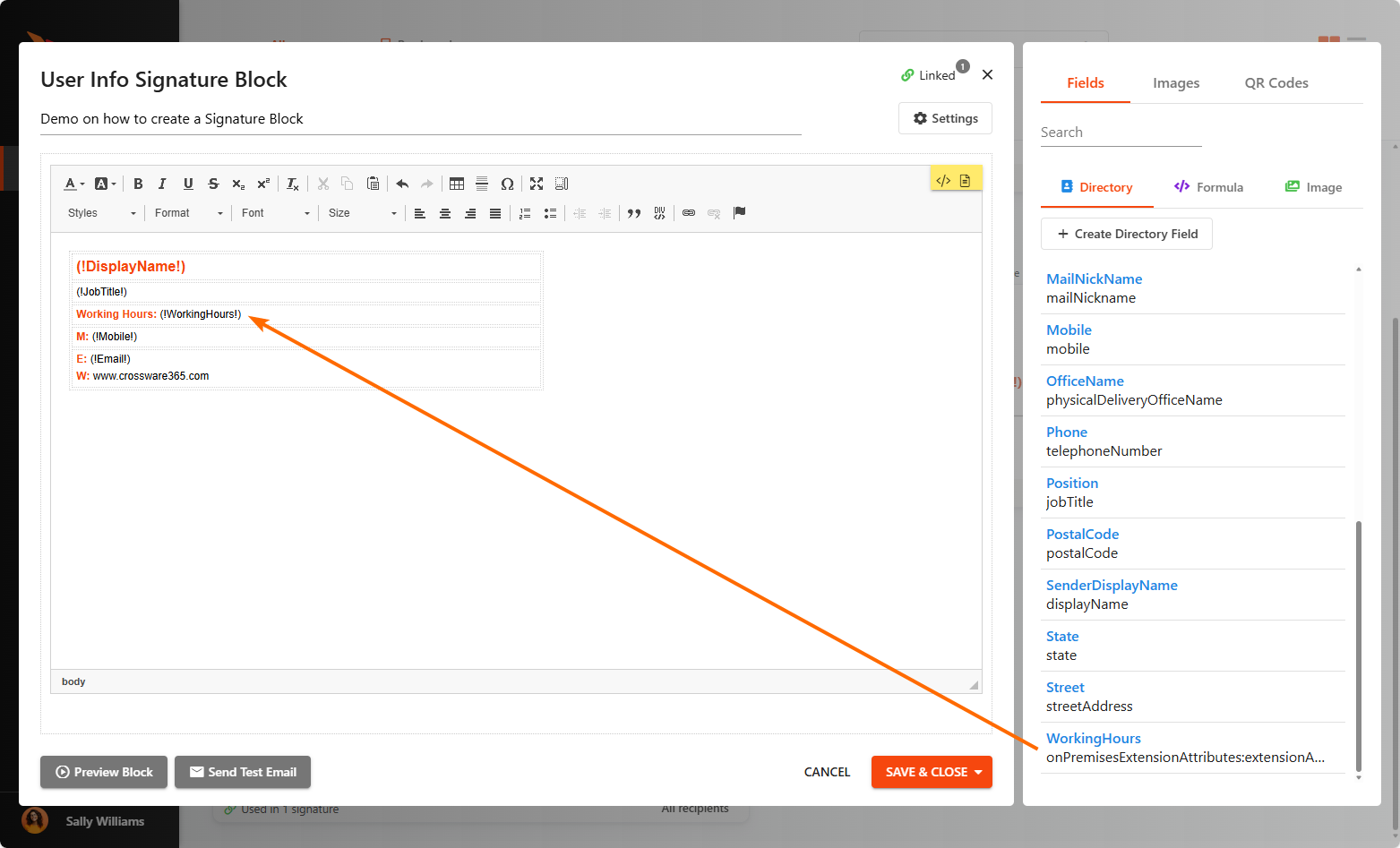Toggle underline formatting
The height and width of the screenshot is (848, 1400).
tap(188, 184)
